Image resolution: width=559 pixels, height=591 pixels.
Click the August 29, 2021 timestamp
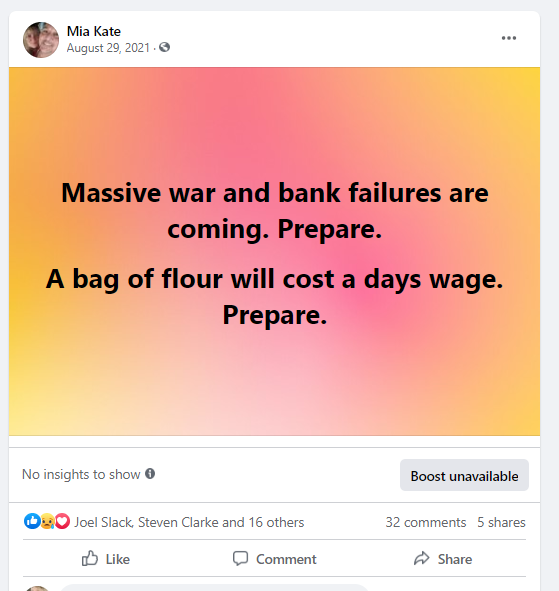(x=108, y=48)
